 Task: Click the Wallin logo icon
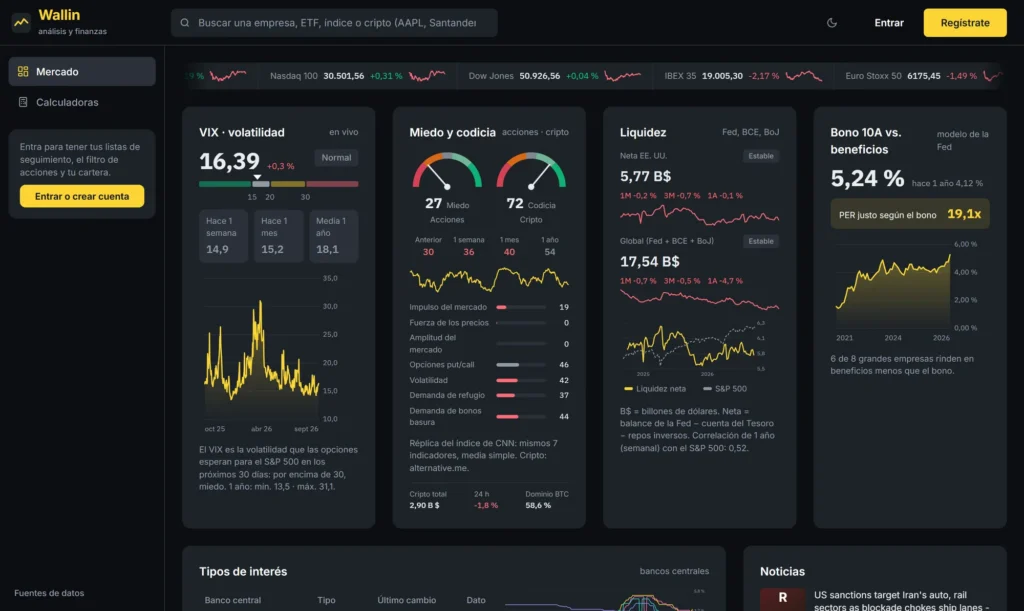click(21, 22)
